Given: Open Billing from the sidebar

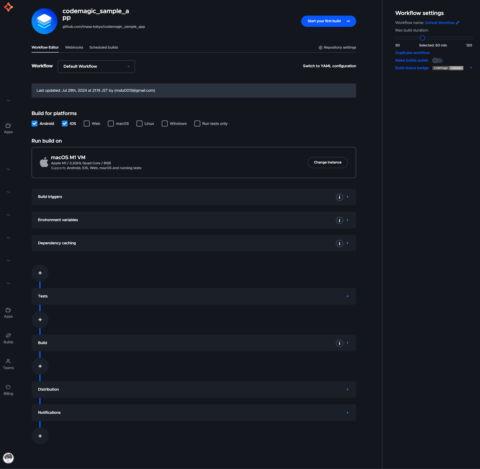Looking at the screenshot, I should [8, 389].
